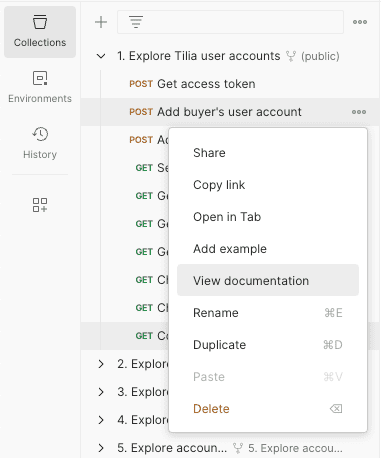381x458 pixels.
Task: Select Add example from context menu
Action: [268, 249]
